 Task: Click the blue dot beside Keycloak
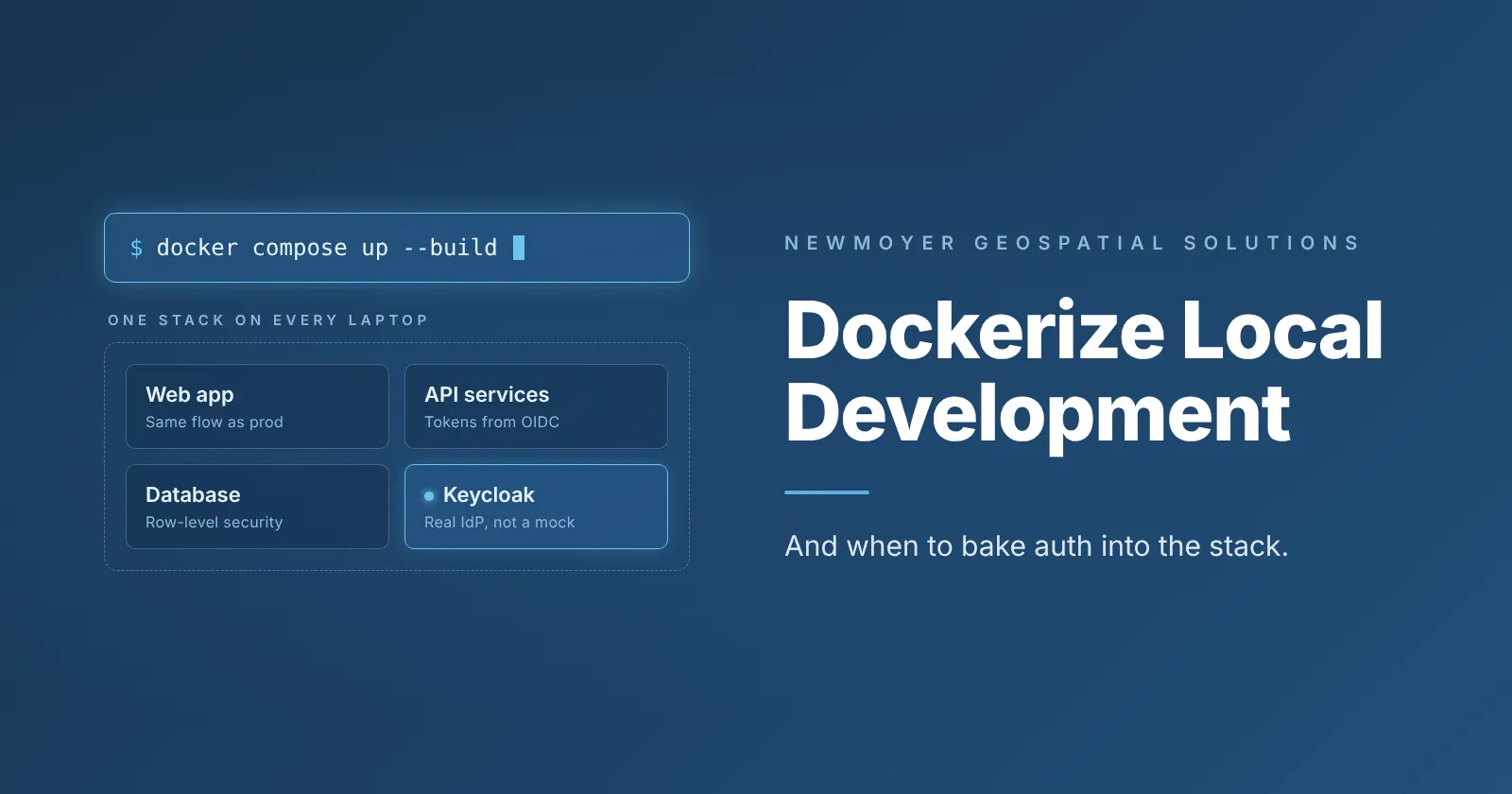click(429, 495)
